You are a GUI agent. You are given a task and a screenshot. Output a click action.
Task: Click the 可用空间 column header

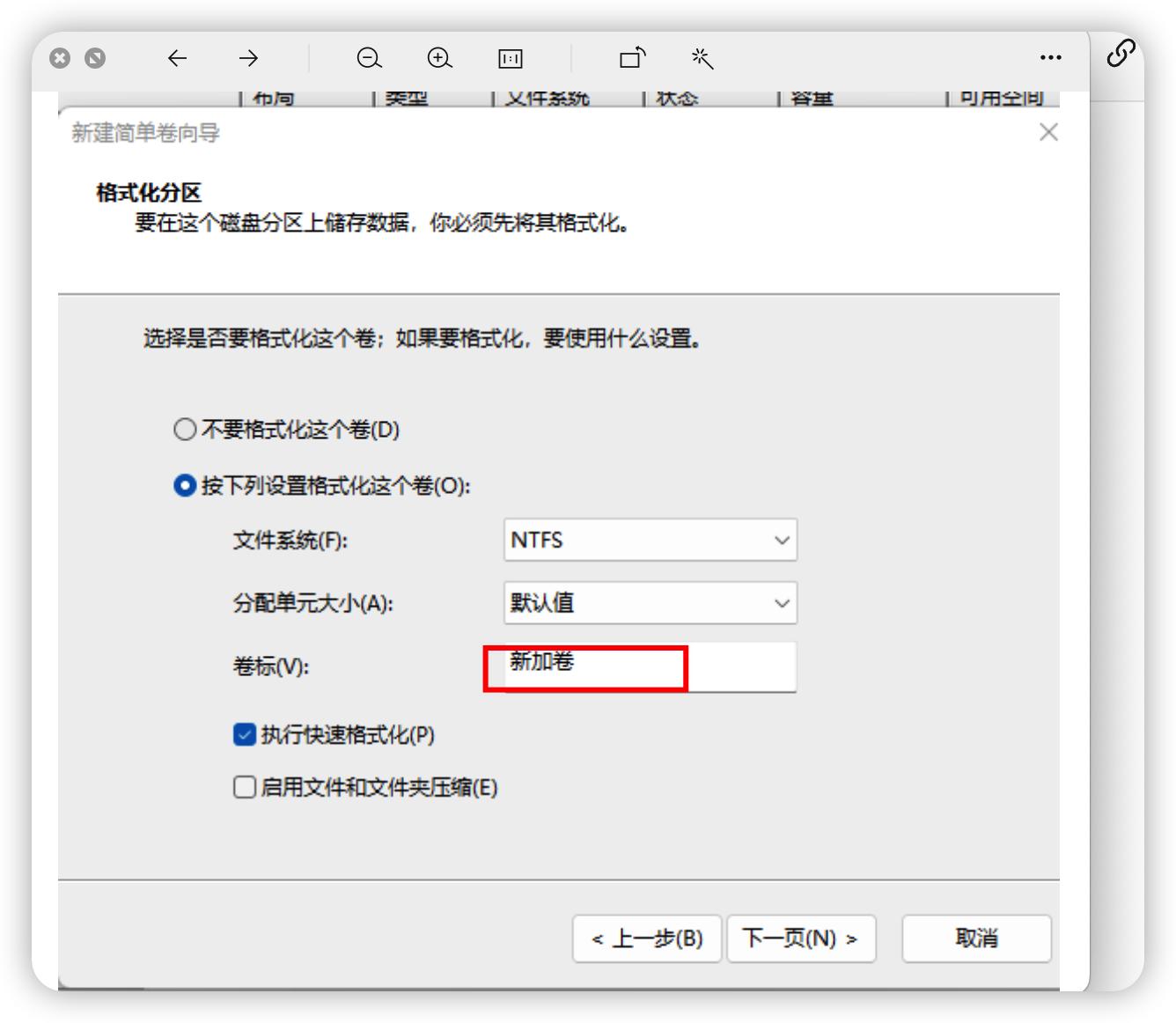coord(1001,98)
